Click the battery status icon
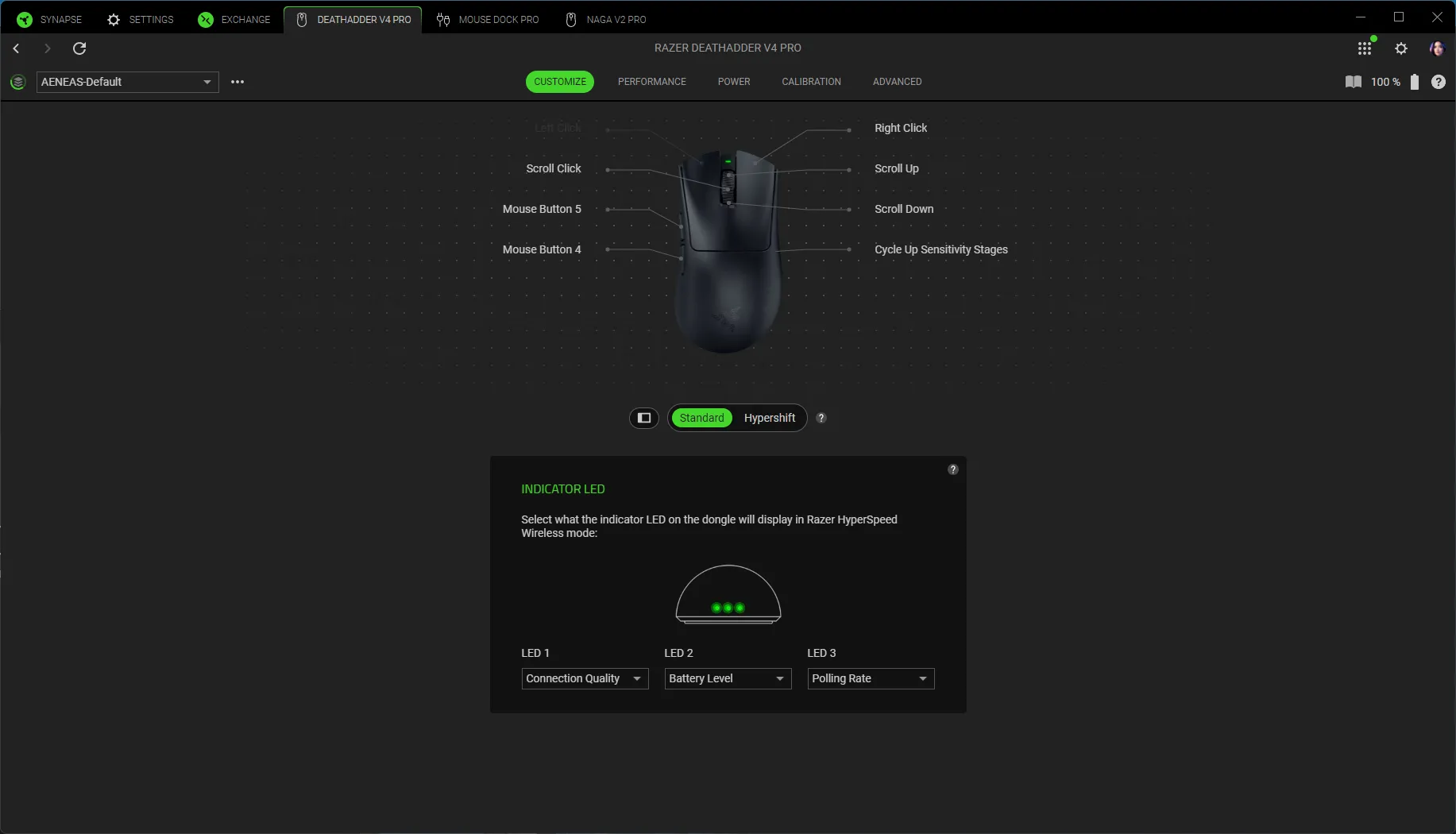The height and width of the screenshot is (834, 1456). (1415, 82)
